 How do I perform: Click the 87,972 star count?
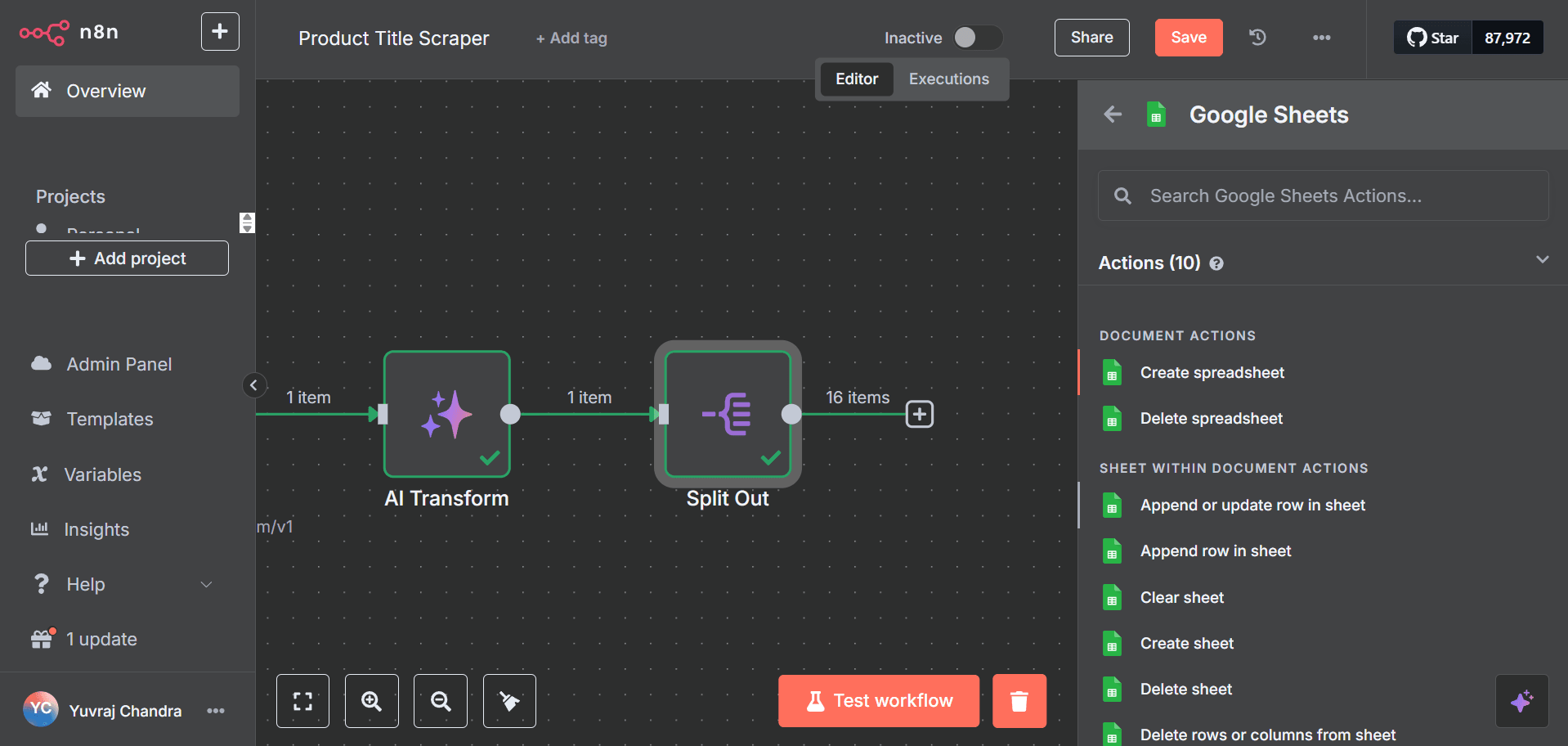point(1508,38)
